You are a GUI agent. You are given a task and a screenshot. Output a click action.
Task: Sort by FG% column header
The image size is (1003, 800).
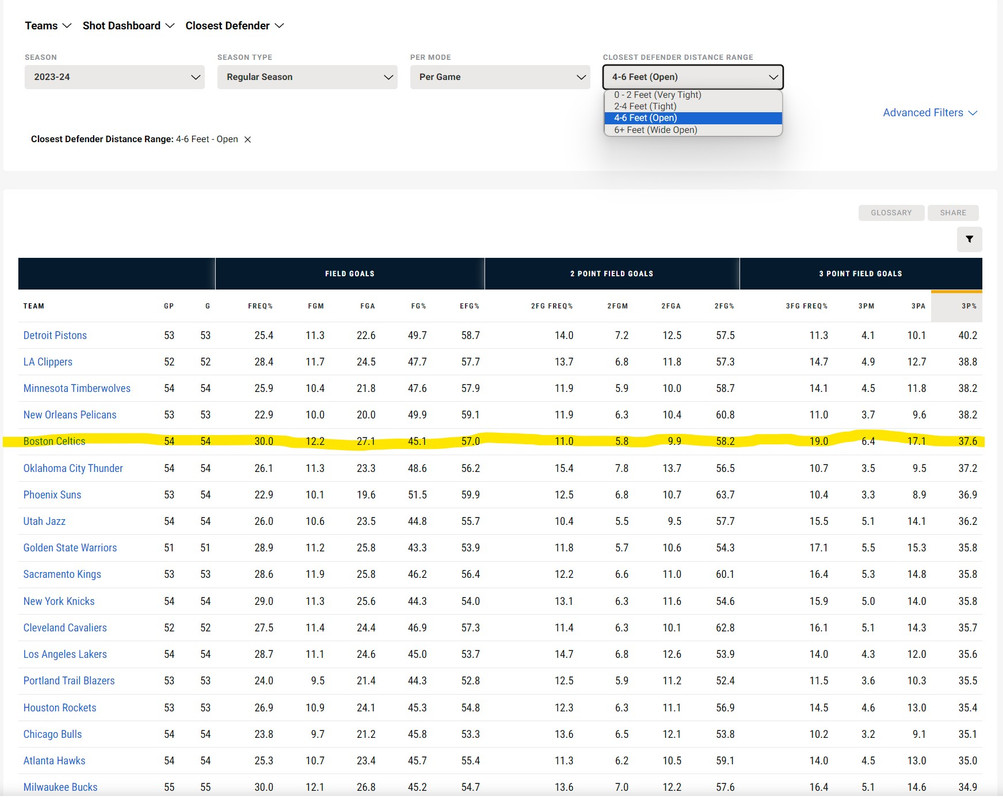pyautogui.click(x=418, y=306)
